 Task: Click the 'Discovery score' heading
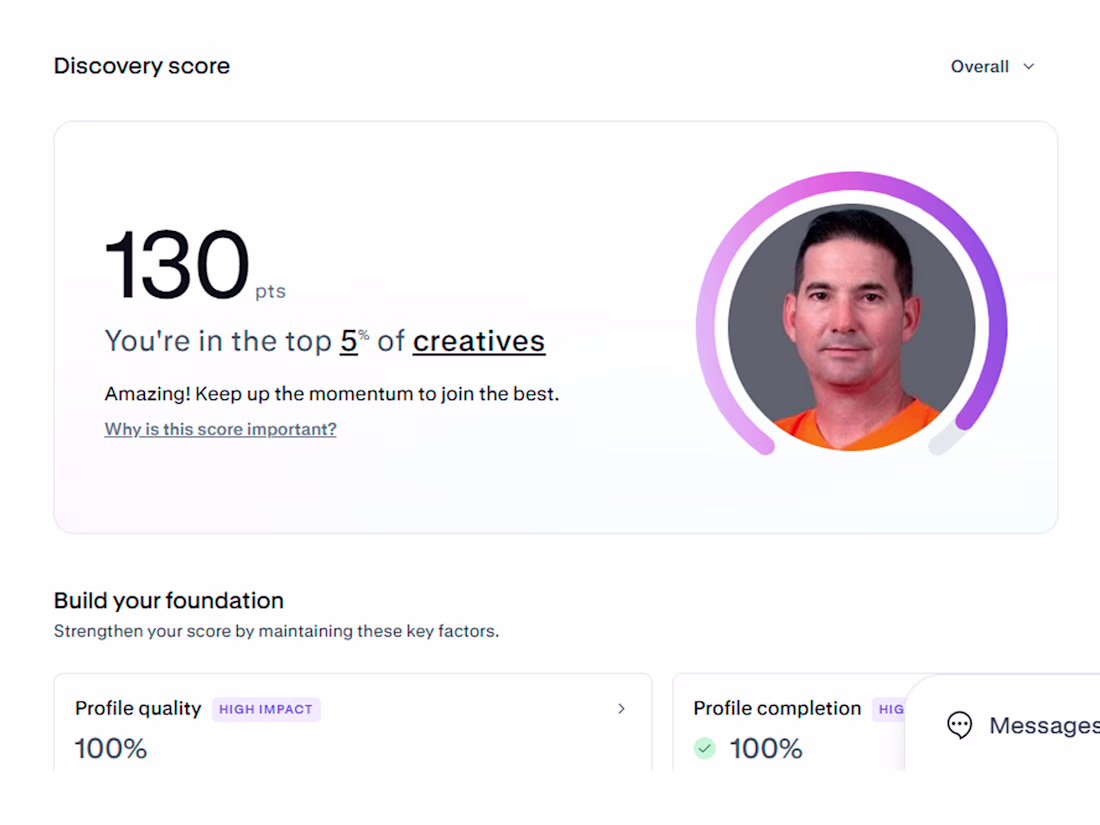pyautogui.click(x=142, y=66)
